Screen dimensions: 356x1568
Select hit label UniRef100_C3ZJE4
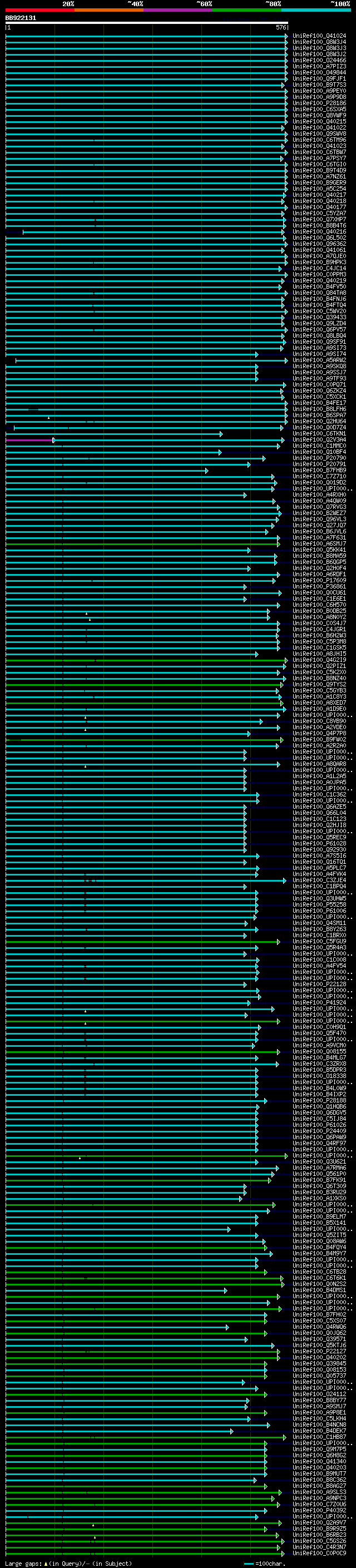click(319, 880)
